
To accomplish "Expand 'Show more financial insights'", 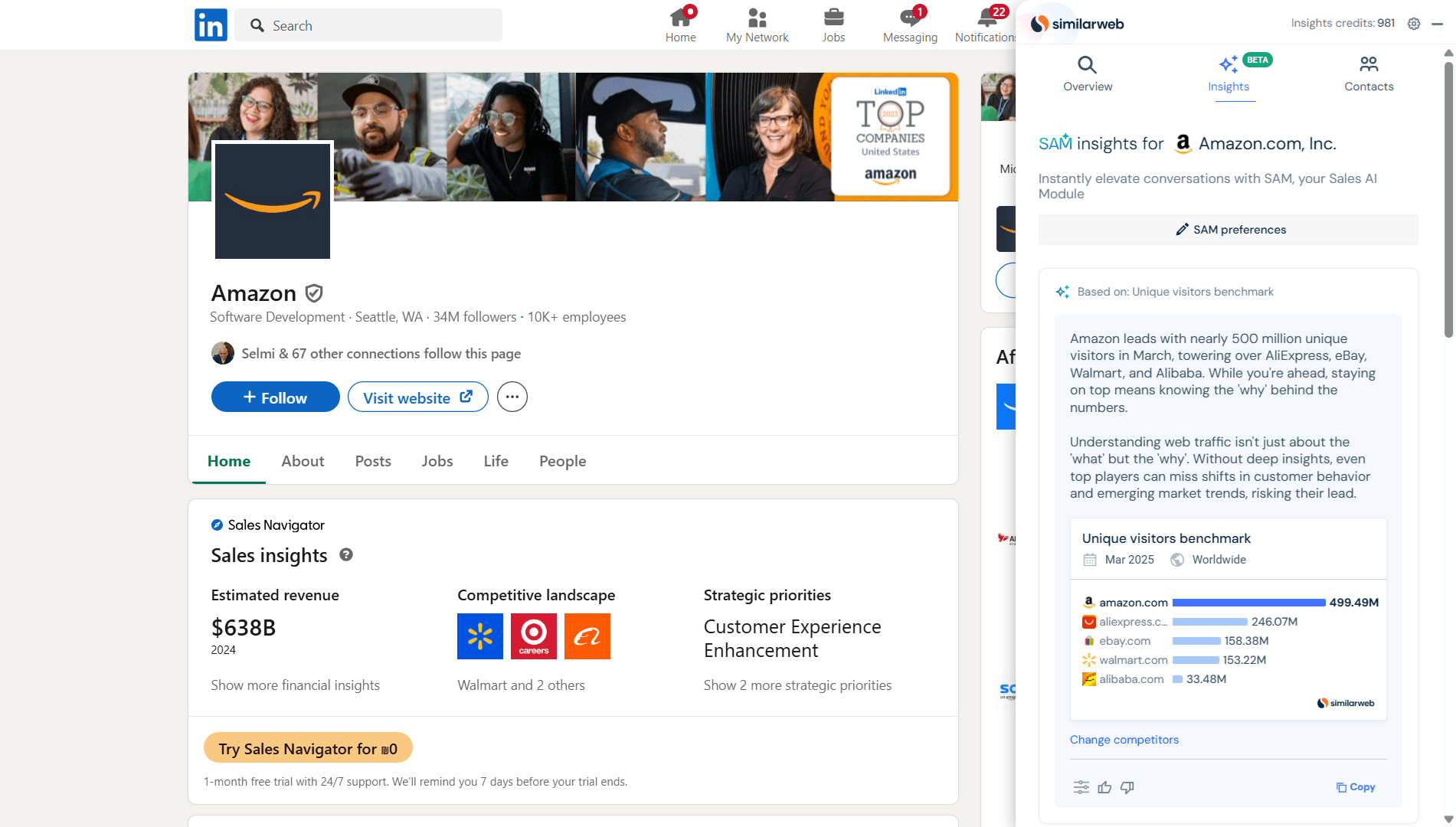I will point(296,685).
